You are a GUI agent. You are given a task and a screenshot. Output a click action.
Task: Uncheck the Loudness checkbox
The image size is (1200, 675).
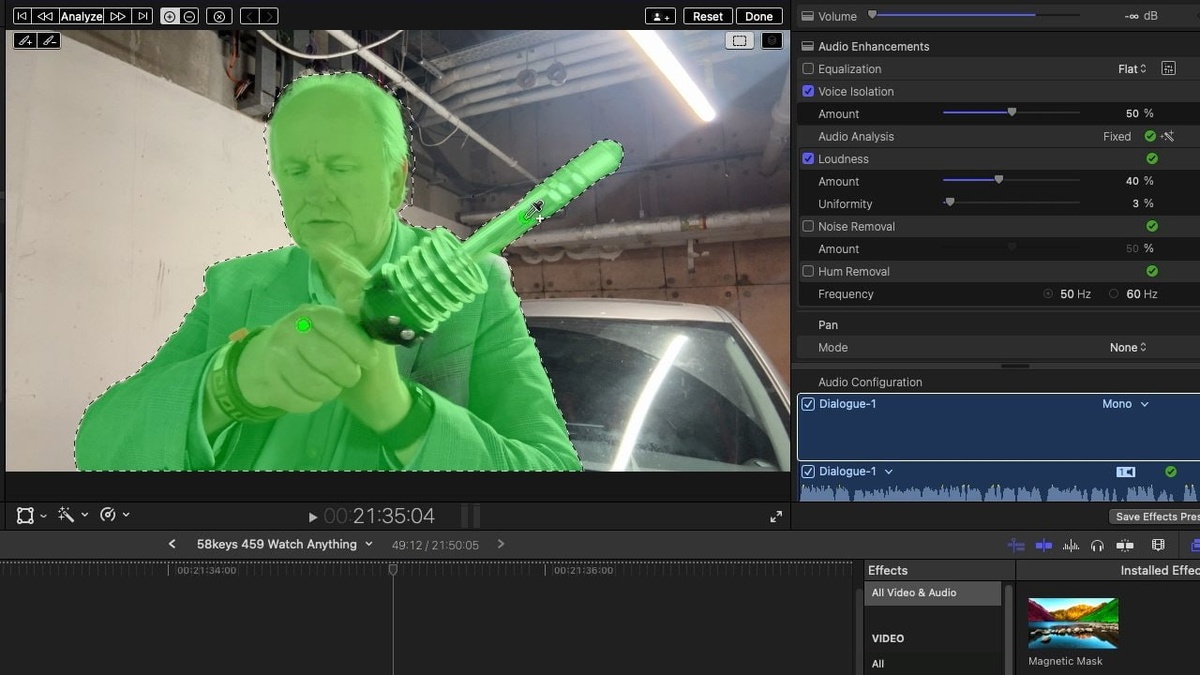click(808, 159)
